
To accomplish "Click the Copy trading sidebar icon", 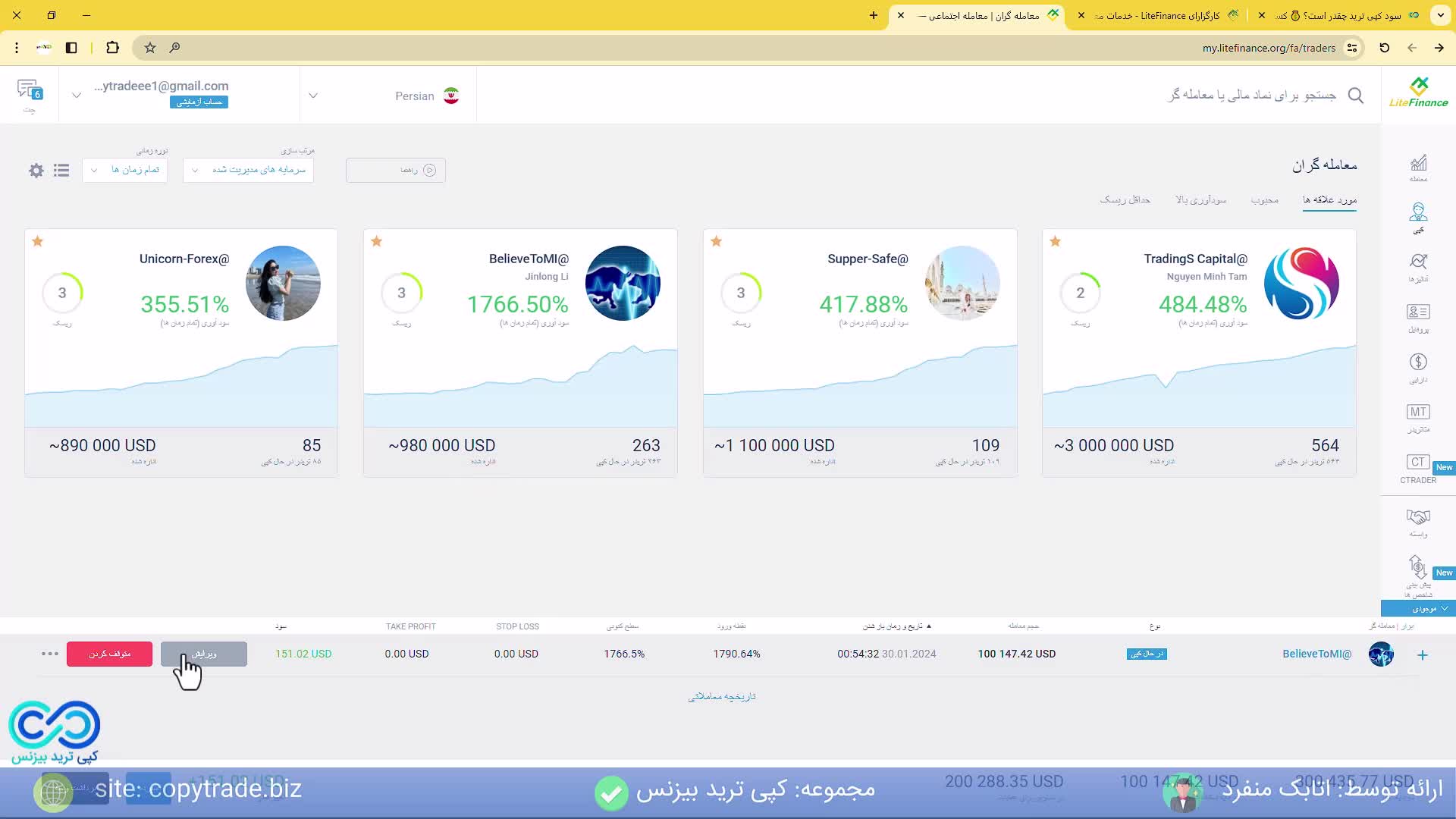I will [x=1418, y=212].
